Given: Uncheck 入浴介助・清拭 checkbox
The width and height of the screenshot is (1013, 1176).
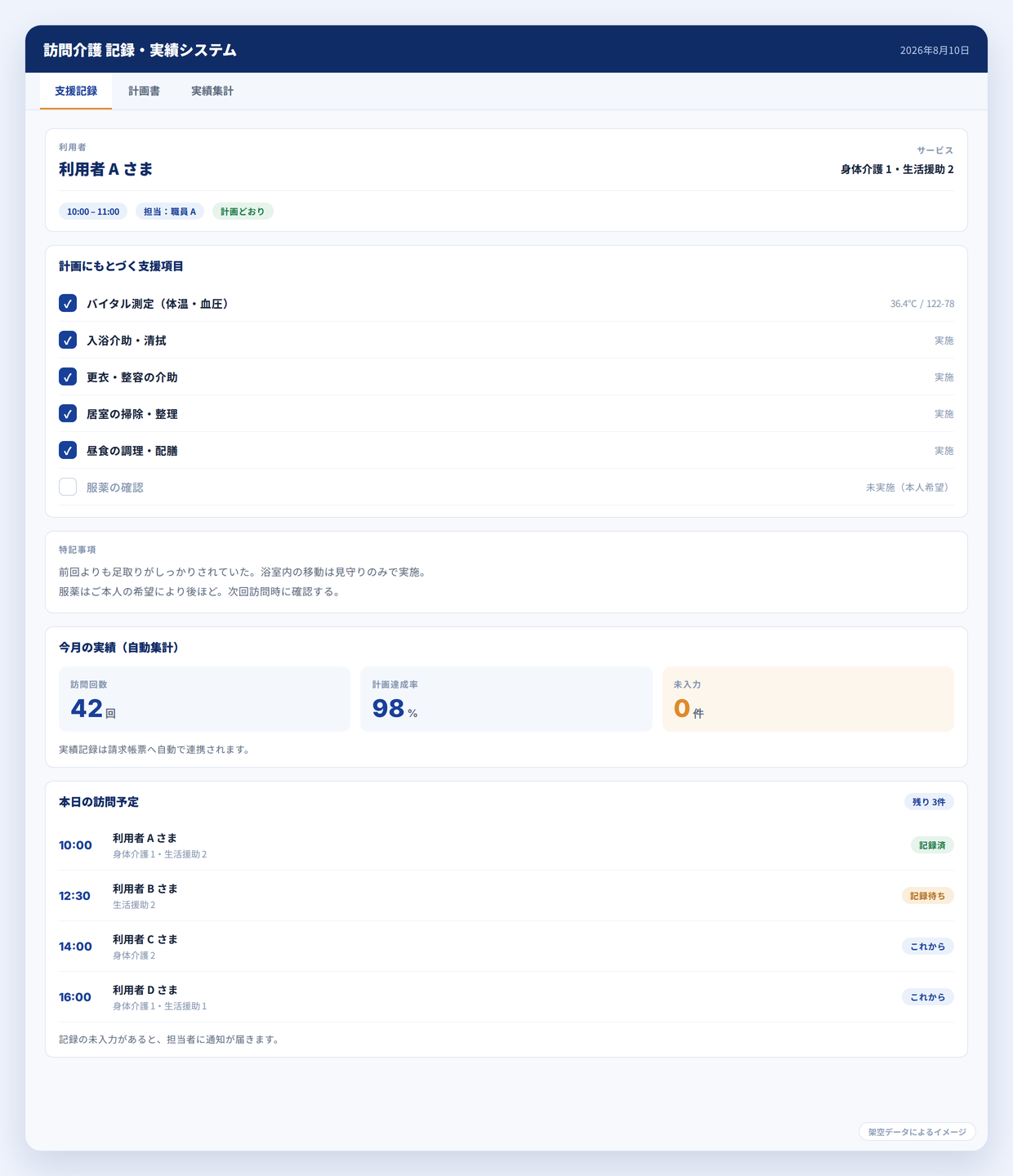Looking at the screenshot, I should [68, 340].
